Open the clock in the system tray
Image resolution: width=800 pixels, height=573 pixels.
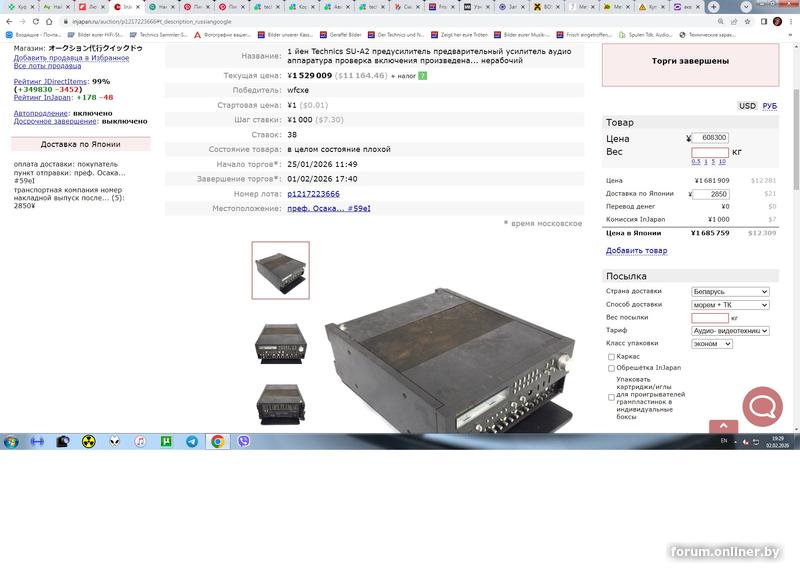coord(778,442)
